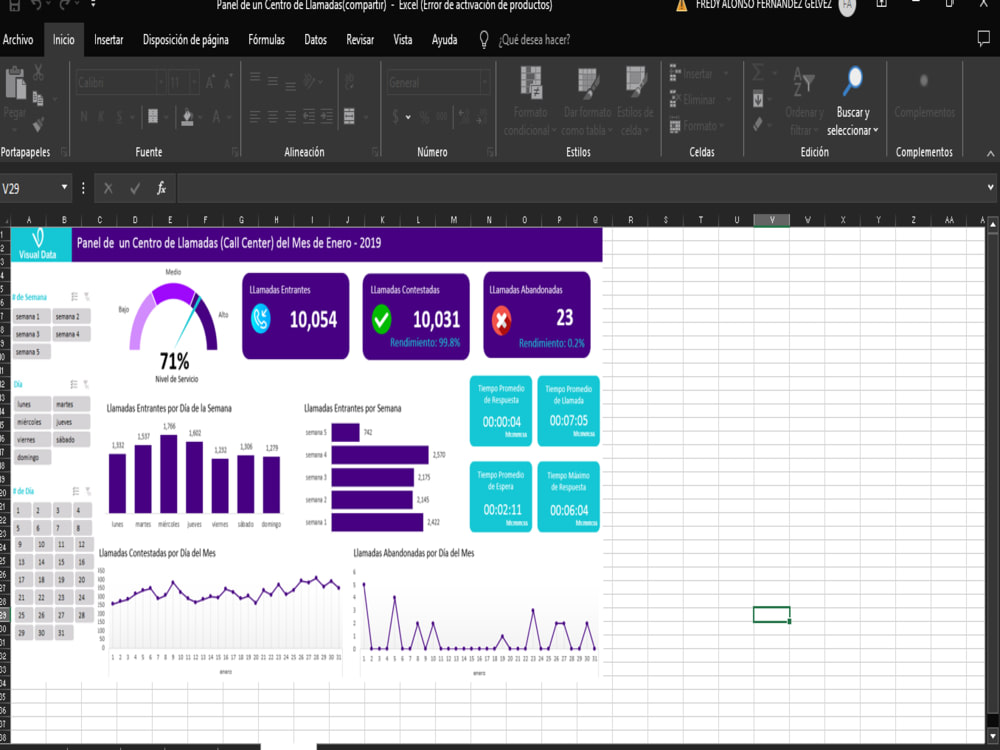Click the font color A swatch

[217, 117]
